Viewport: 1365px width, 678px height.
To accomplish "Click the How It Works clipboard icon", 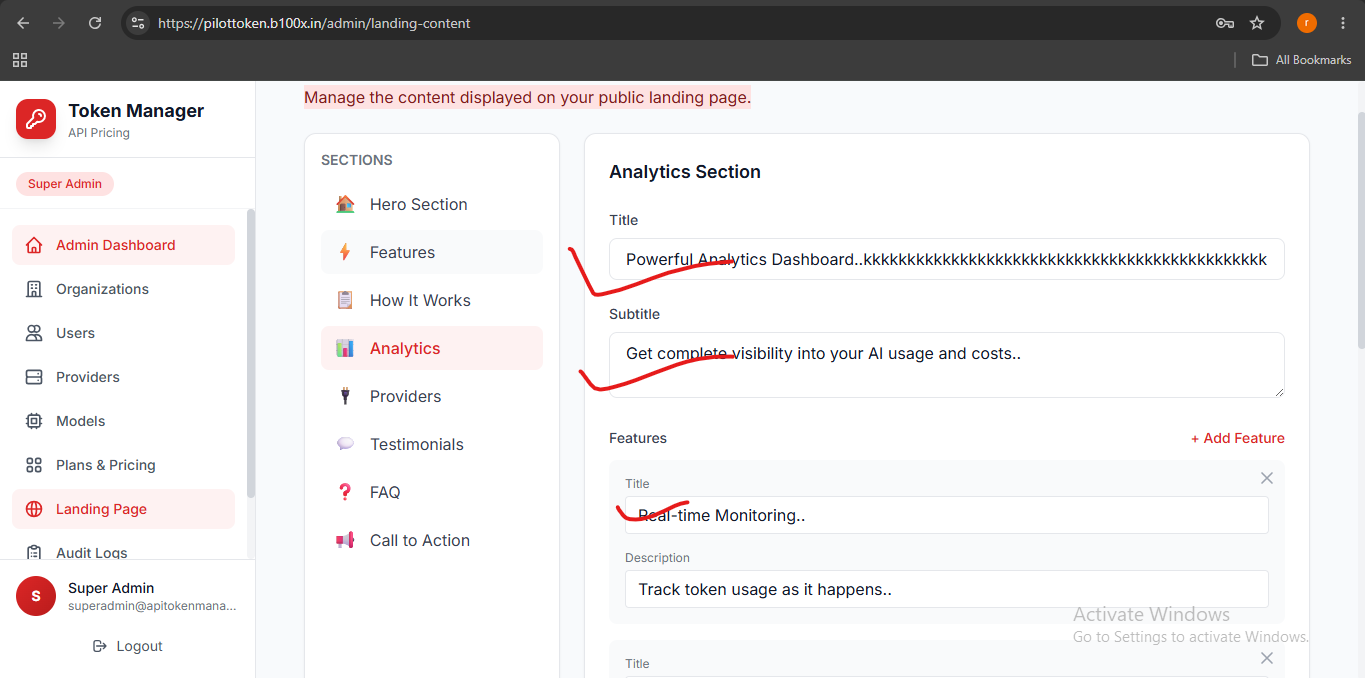I will pyautogui.click(x=345, y=300).
